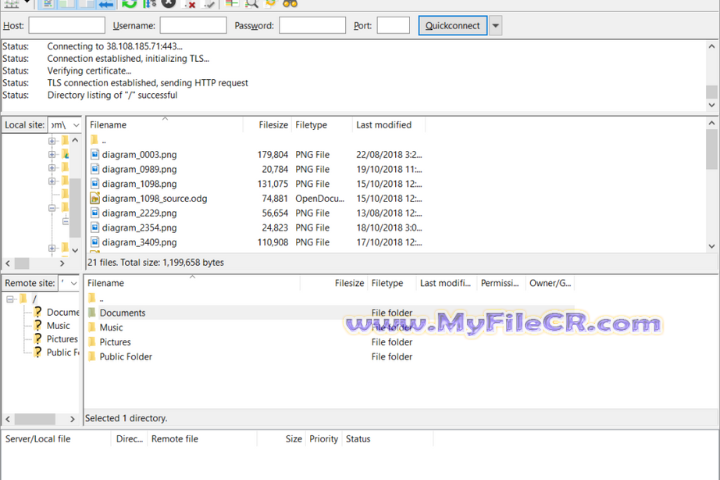
Task: Refresh file lists with green arrows icon
Action: click(129, 3)
